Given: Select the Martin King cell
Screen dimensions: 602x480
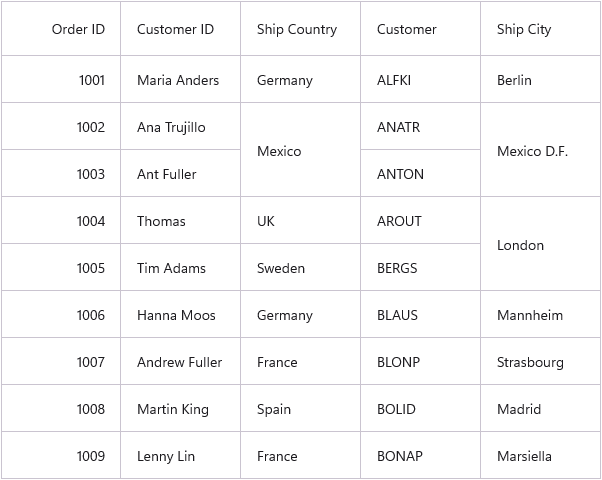Looking at the screenshot, I should 180,408.
